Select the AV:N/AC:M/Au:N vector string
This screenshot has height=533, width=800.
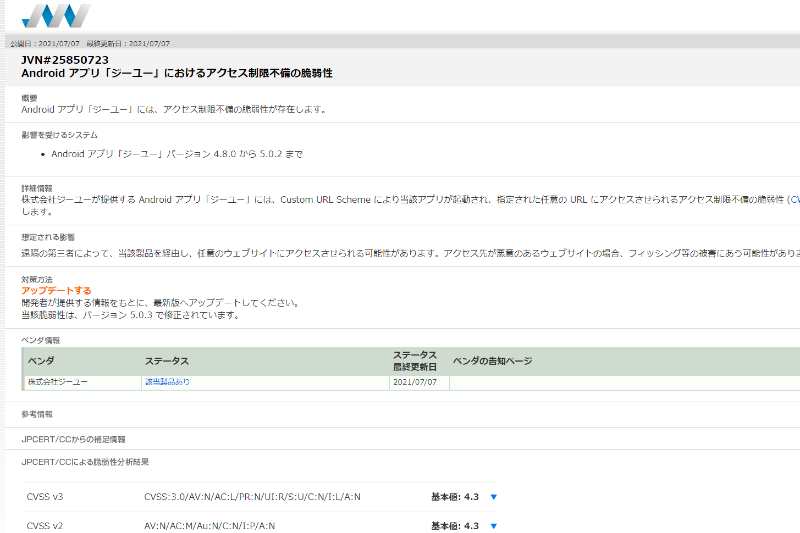209,526
